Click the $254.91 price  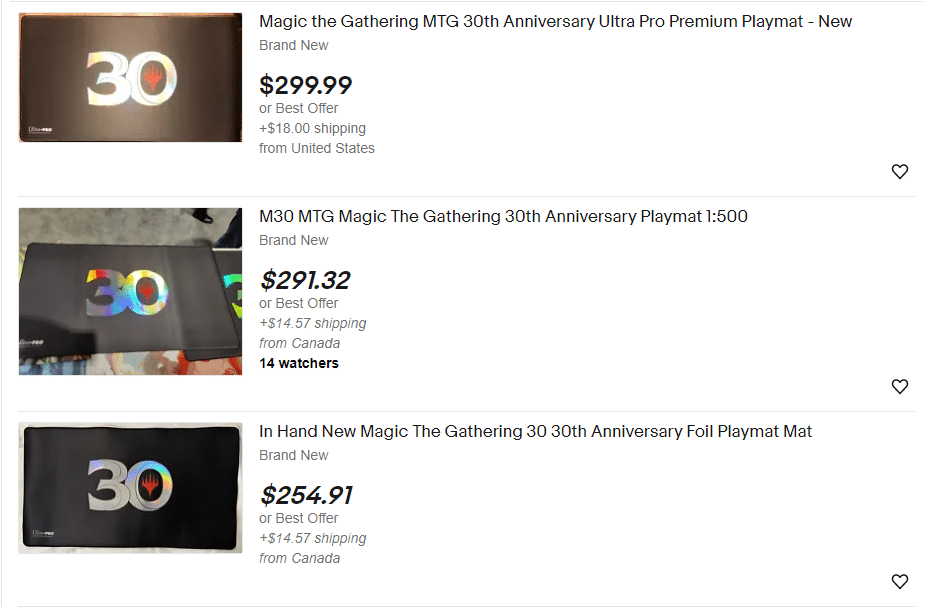pyautogui.click(x=305, y=495)
